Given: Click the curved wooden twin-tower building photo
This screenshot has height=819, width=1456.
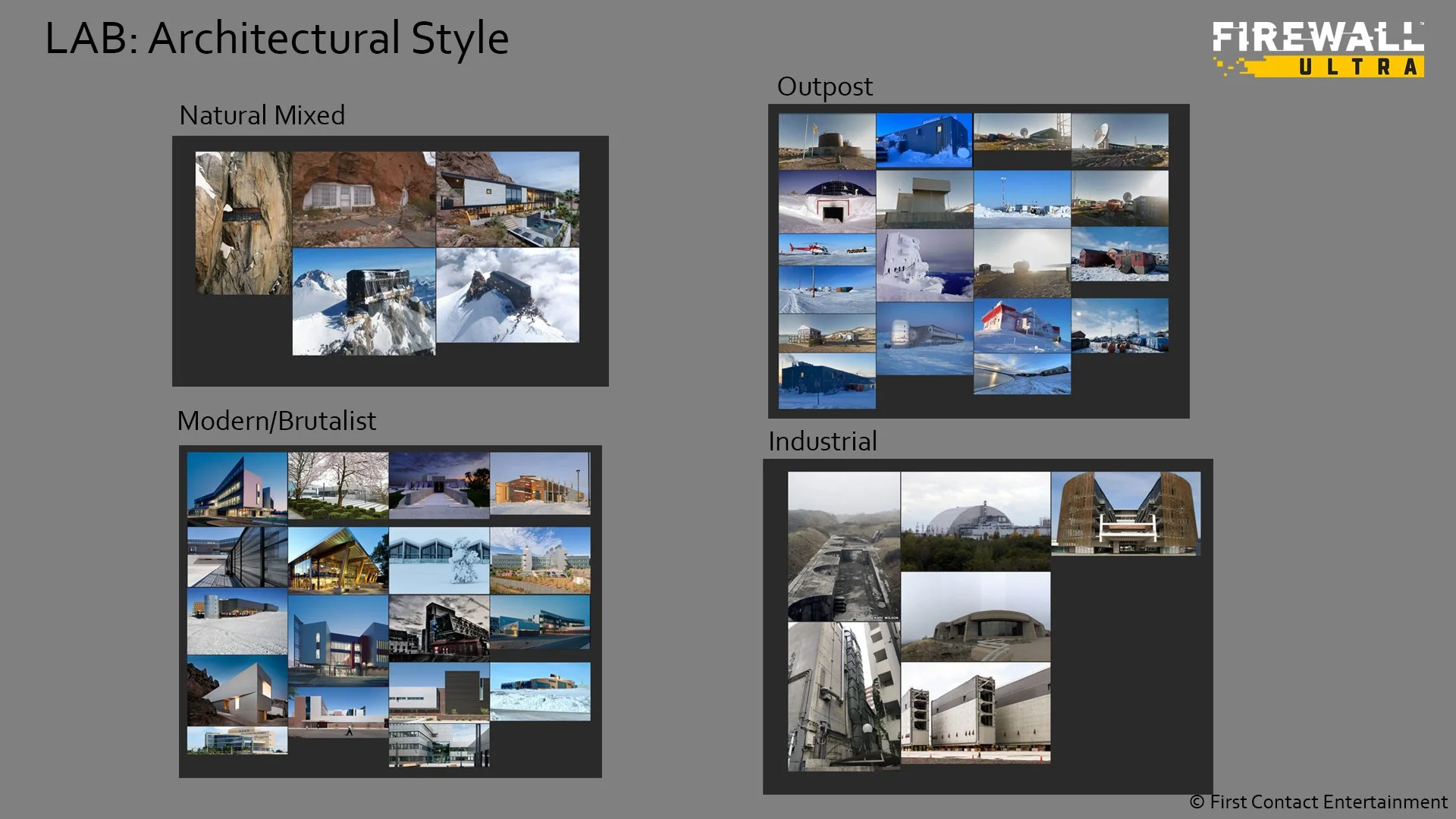Looking at the screenshot, I should click(1125, 513).
